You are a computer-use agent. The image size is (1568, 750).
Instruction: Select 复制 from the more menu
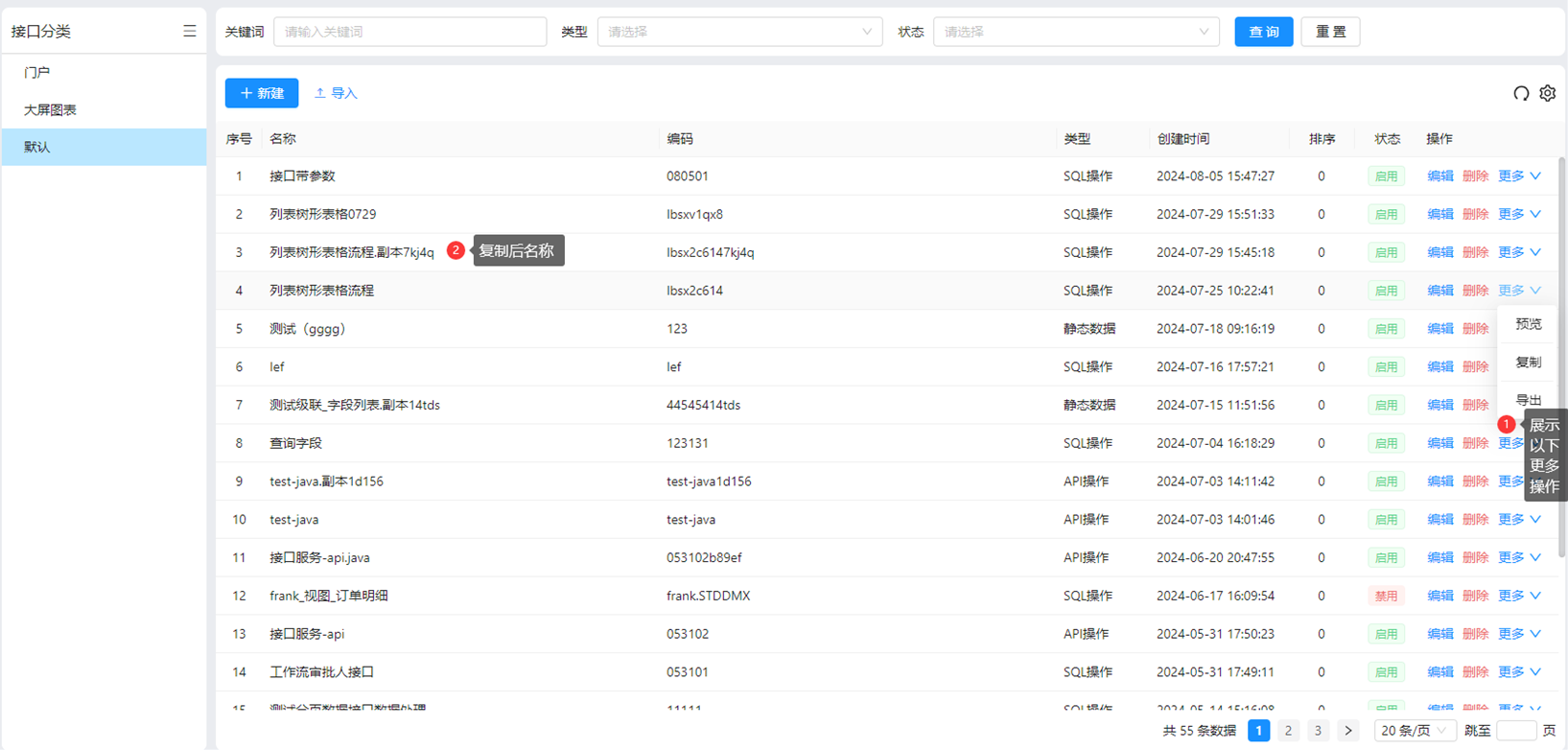tap(1528, 363)
